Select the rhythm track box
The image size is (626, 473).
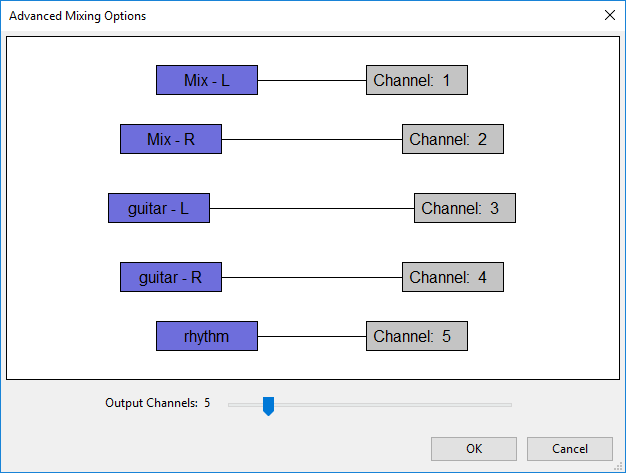pyautogui.click(x=207, y=336)
